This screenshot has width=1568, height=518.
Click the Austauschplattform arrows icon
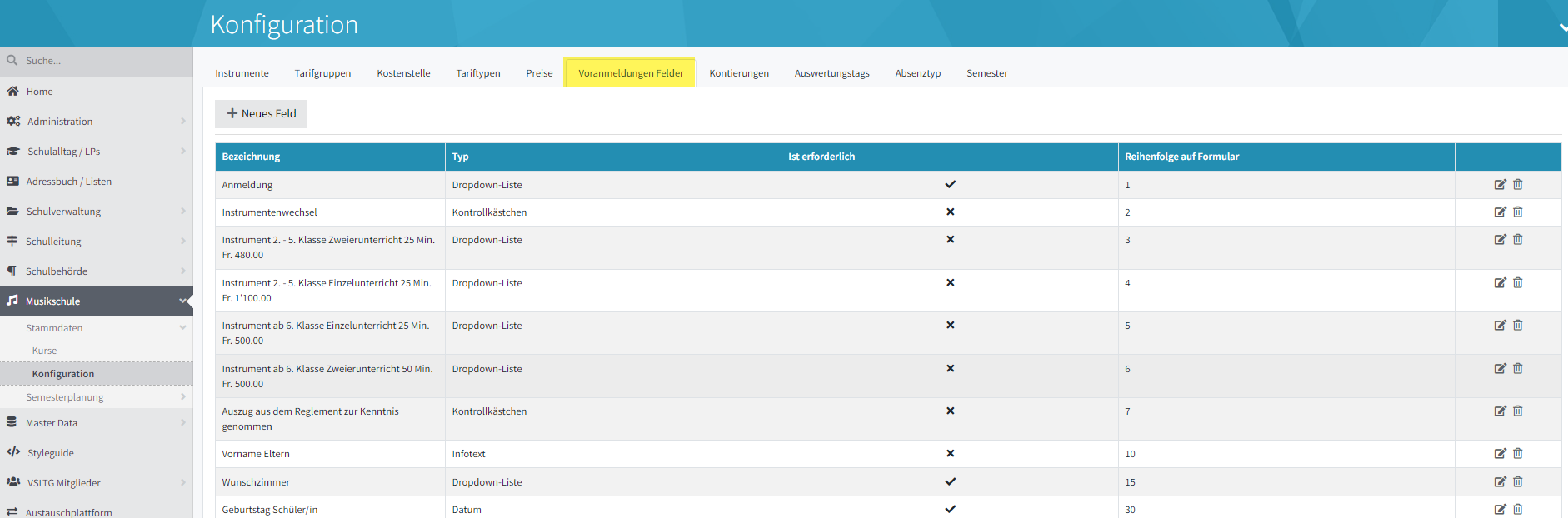12,512
